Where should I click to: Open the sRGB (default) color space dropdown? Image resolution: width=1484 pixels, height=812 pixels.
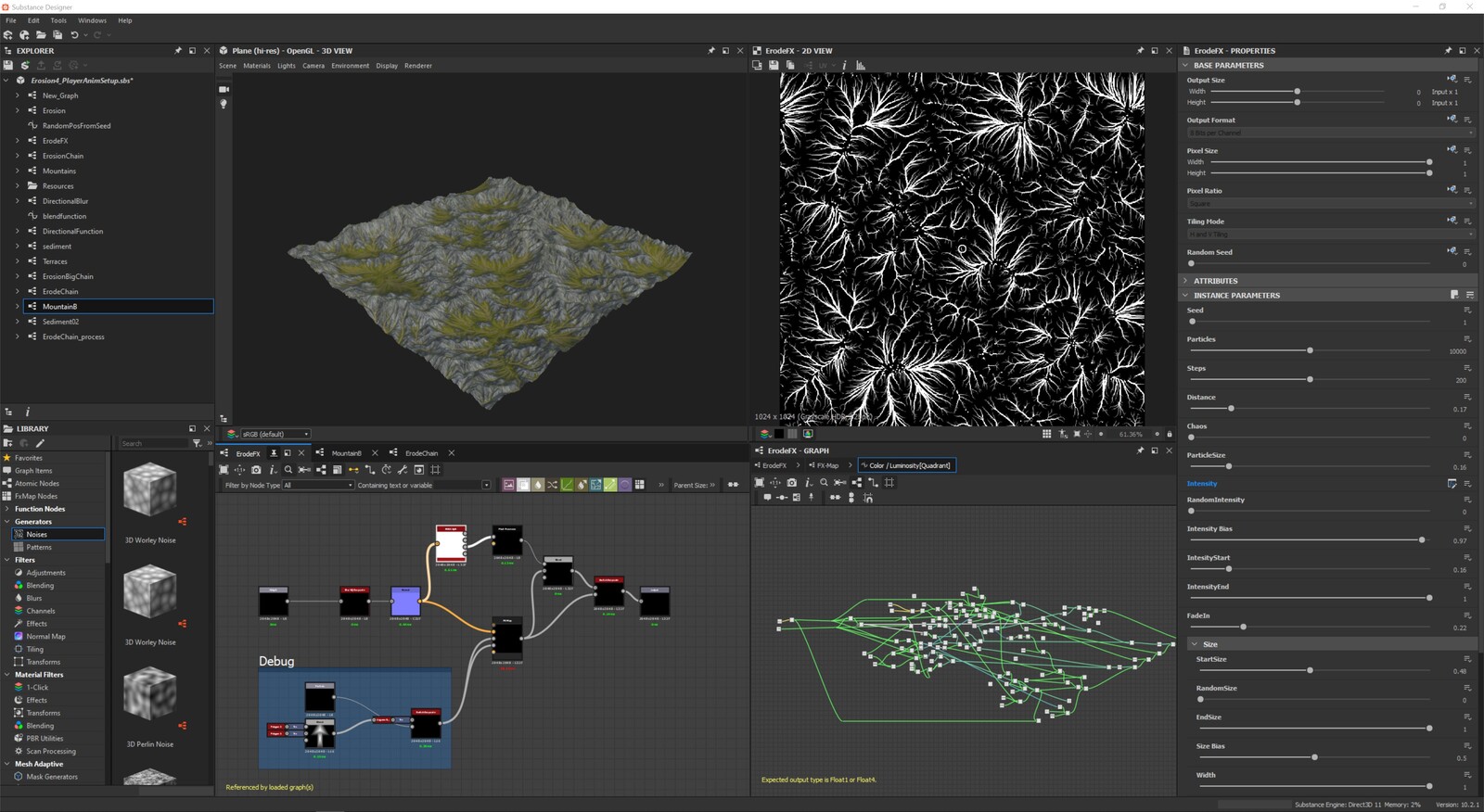tap(275, 434)
